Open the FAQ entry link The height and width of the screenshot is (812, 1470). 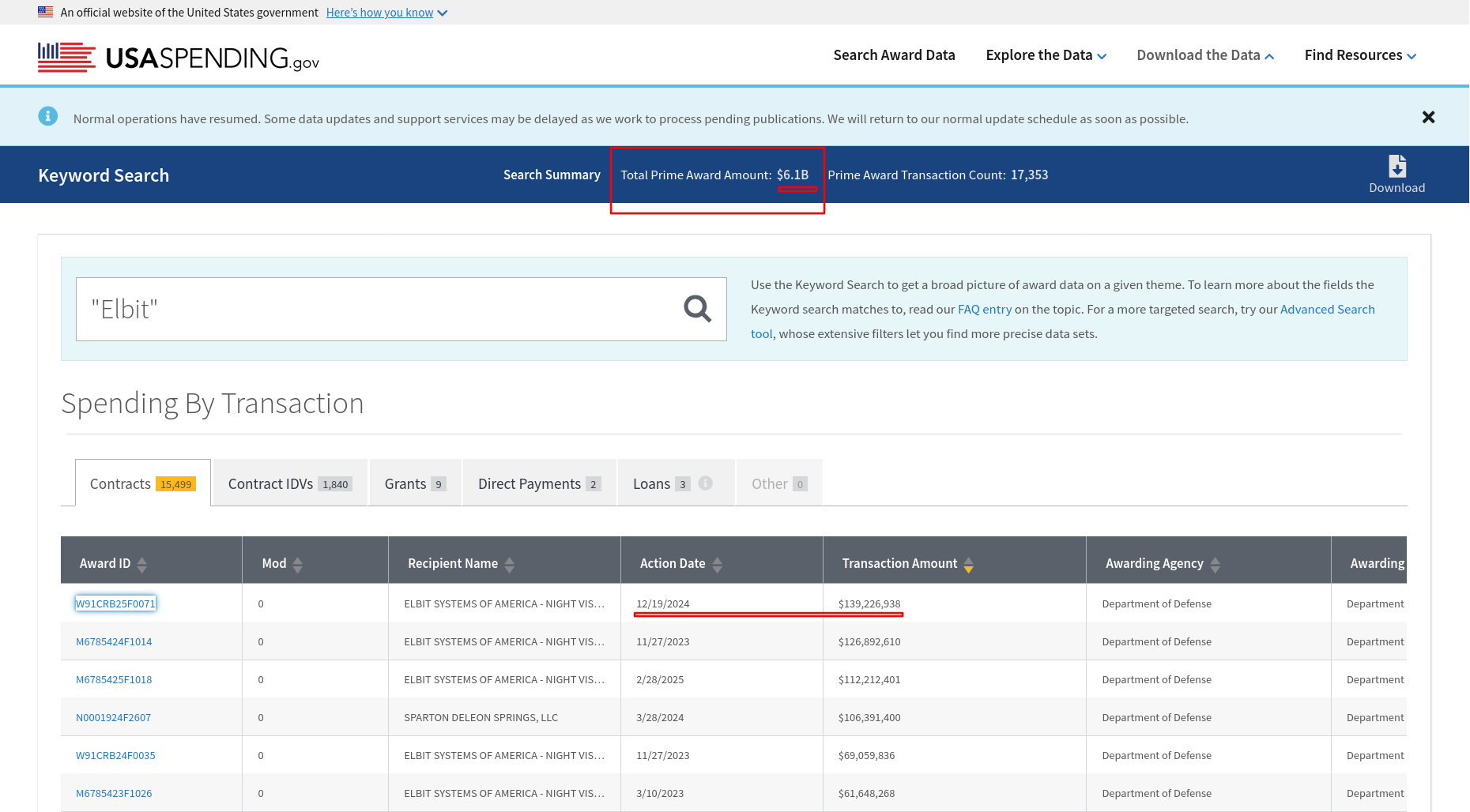click(984, 310)
